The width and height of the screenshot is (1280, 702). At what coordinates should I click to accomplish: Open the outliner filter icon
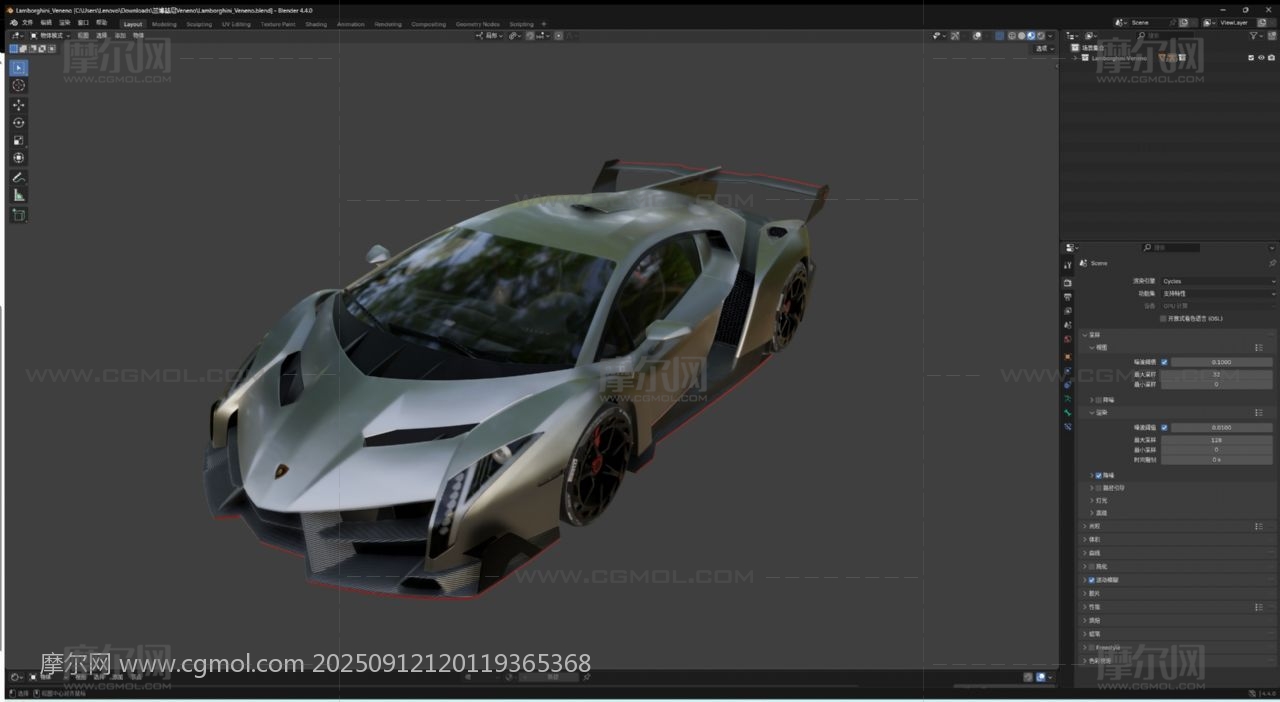[x=1253, y=35]
